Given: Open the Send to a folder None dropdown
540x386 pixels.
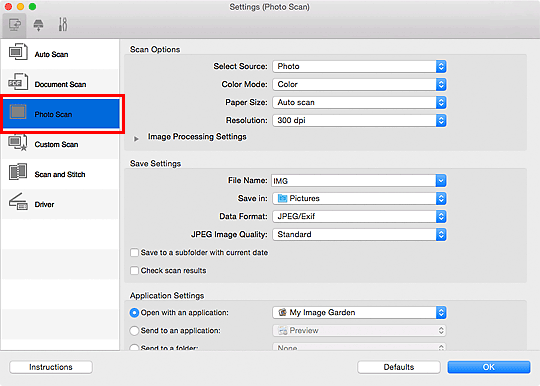Looking at the screenshot, I should (360, 347).
